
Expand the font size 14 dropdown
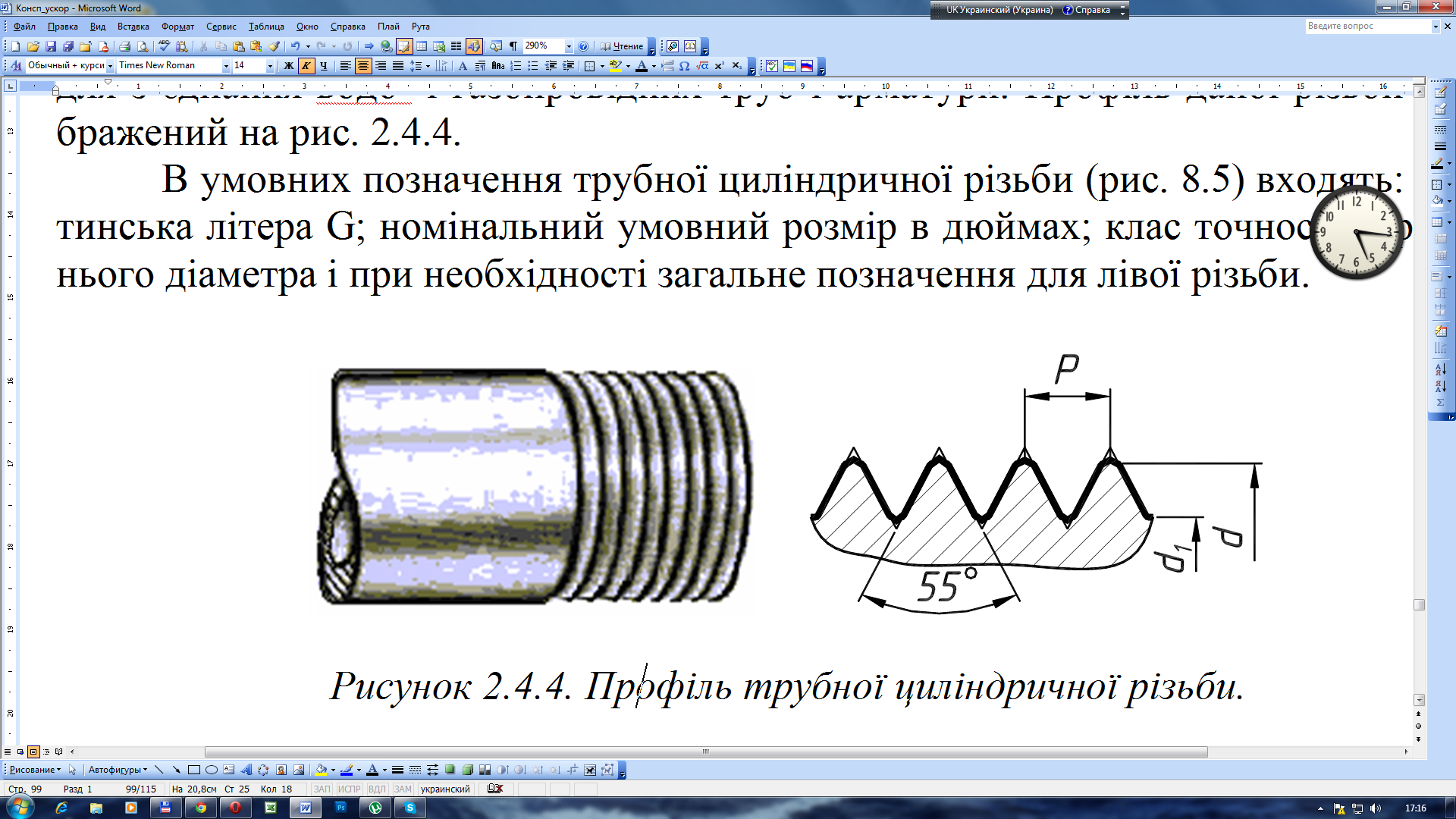coord(269,66)
